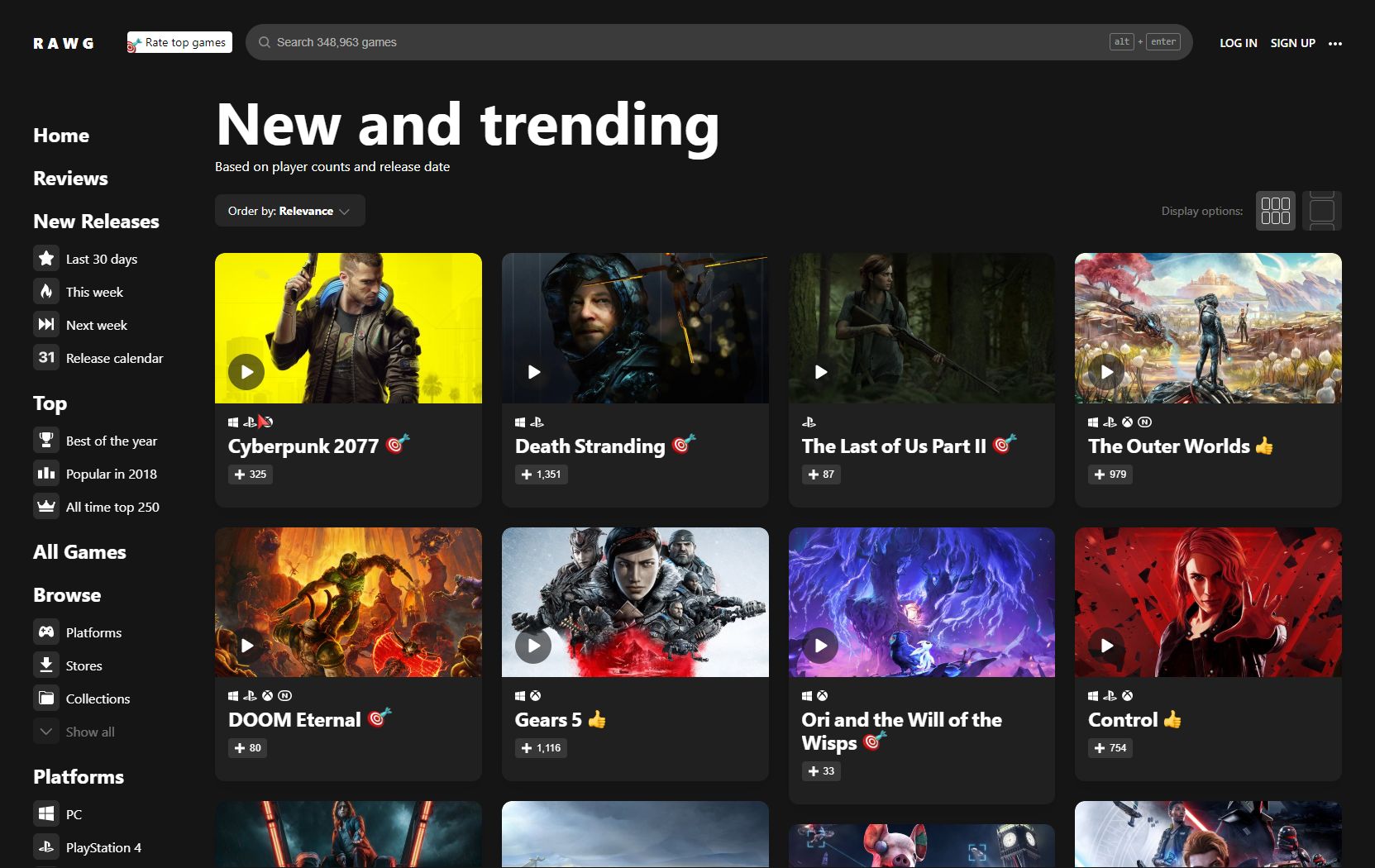This screenshot has width=1375, height=868.
Task: Click the Collections folder icon
Action: pos(46,698)
